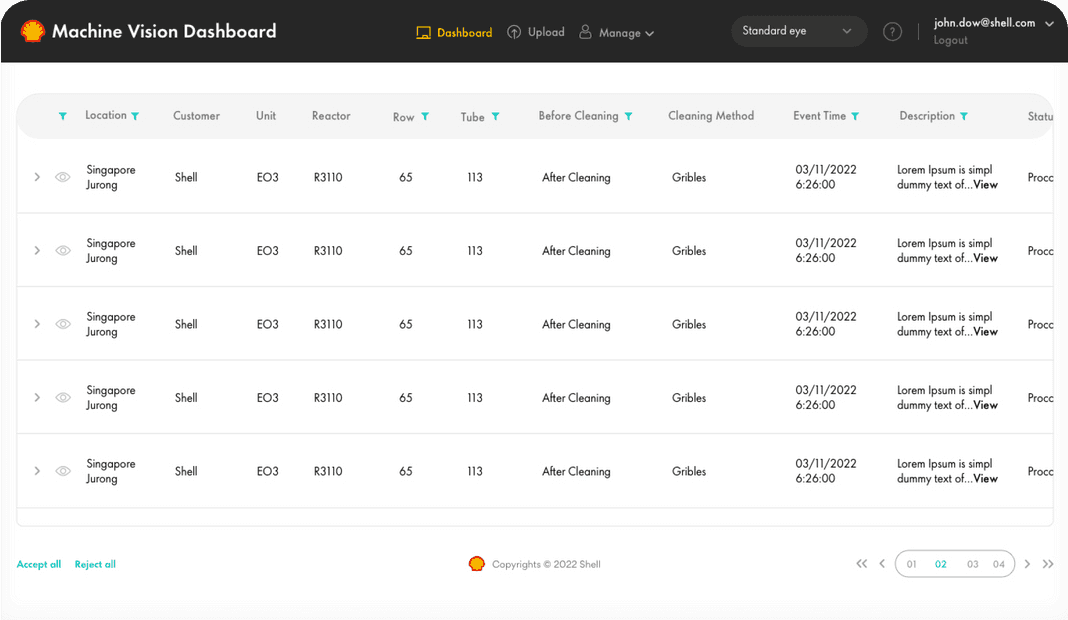
Task: Open the Dashboard navigation icon
Action: (x=423, y=32)
